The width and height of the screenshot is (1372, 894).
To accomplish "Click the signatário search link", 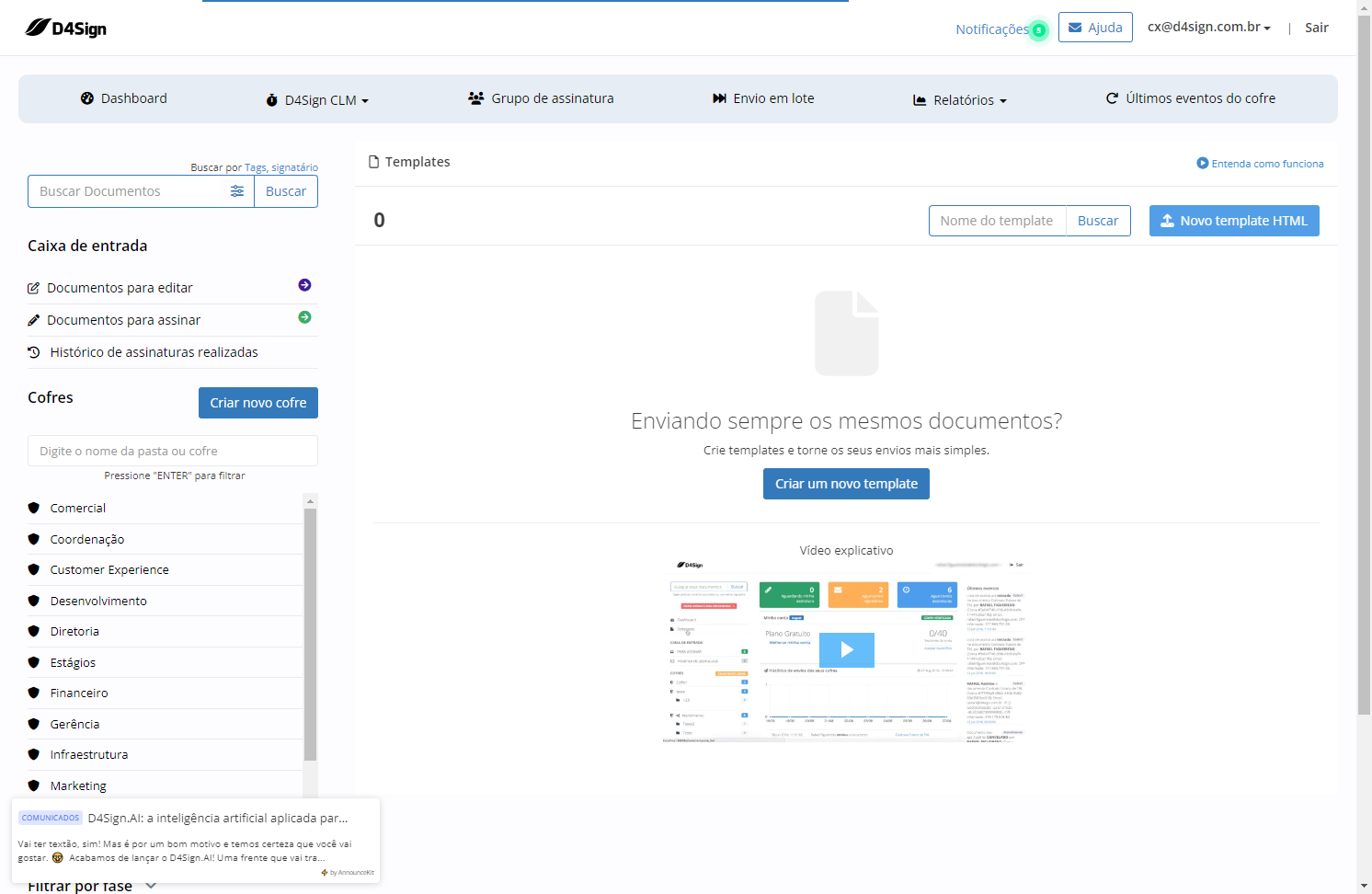I will coord(294,167).
